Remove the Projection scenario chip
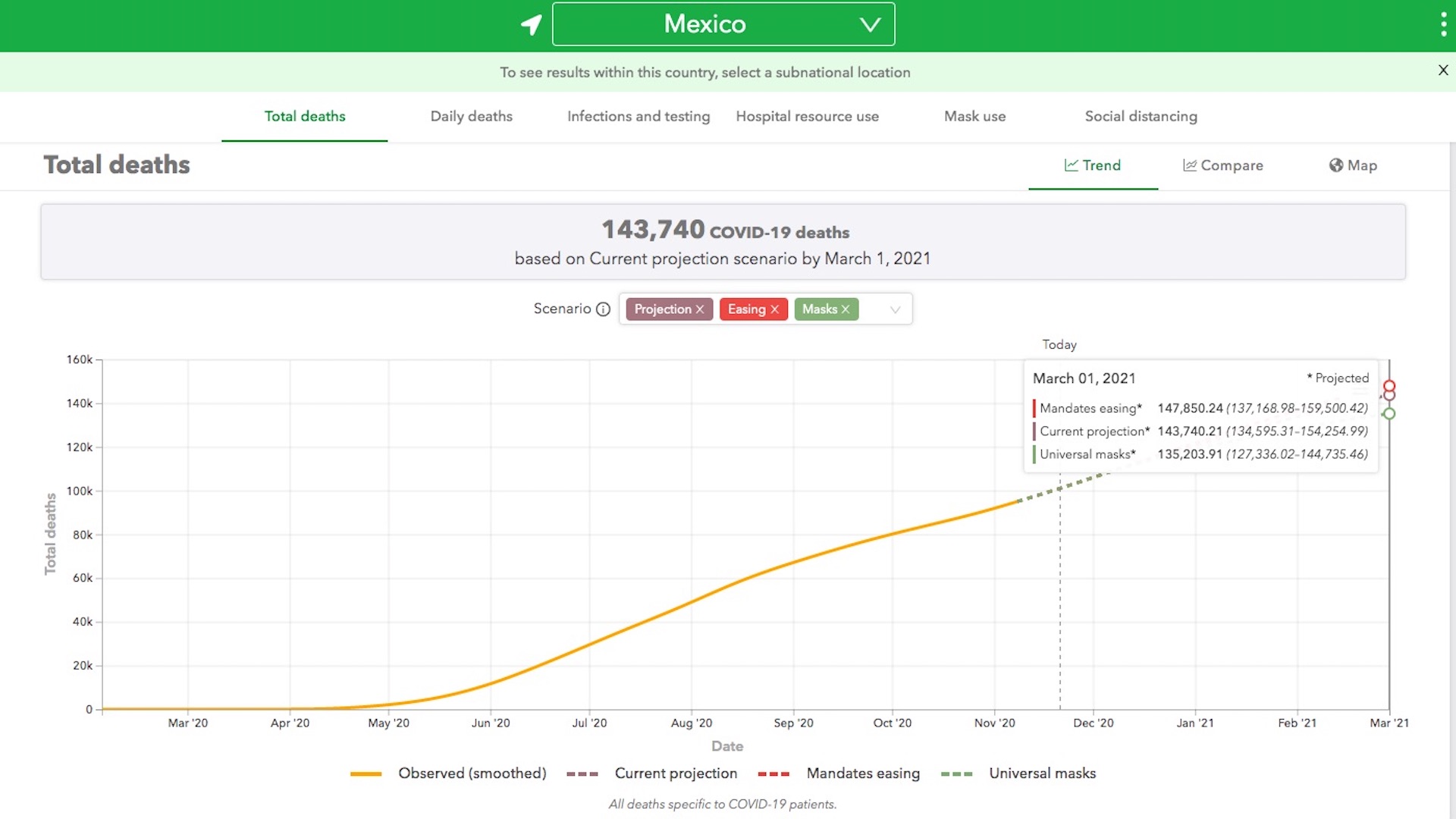Screen dimensions: 1456x819 pos(699,309)
